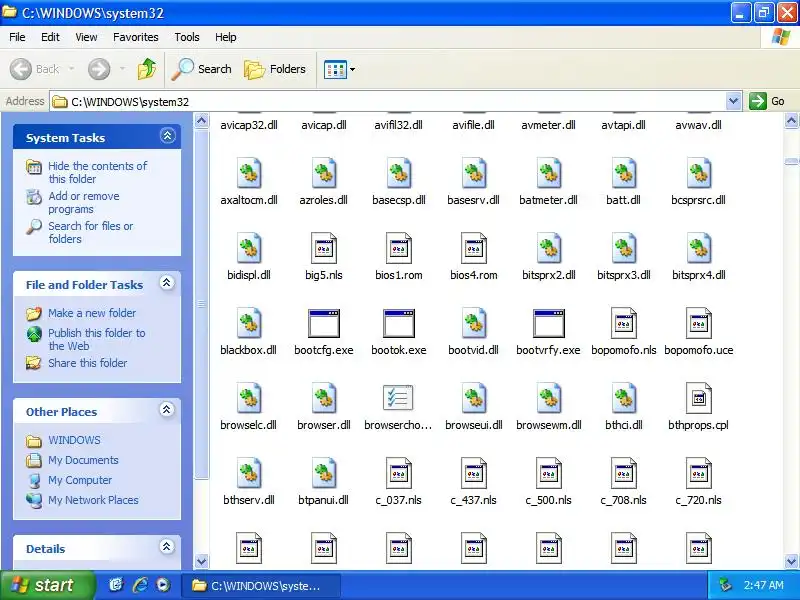Open the Search toolbar button
800x600 pixels.
point(202,69)
